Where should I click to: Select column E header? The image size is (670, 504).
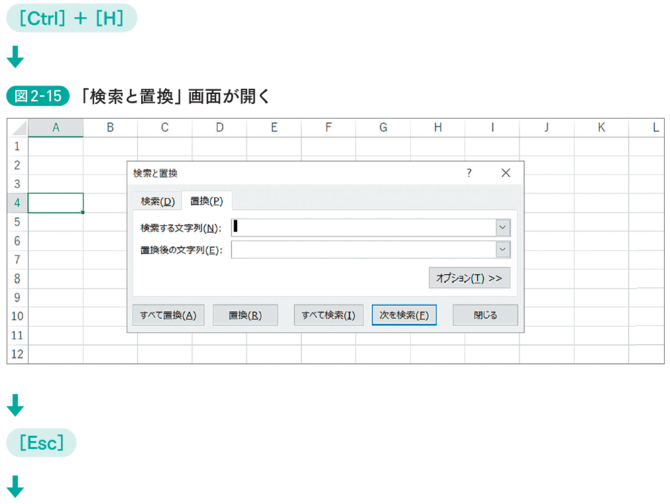click(274, 128)
